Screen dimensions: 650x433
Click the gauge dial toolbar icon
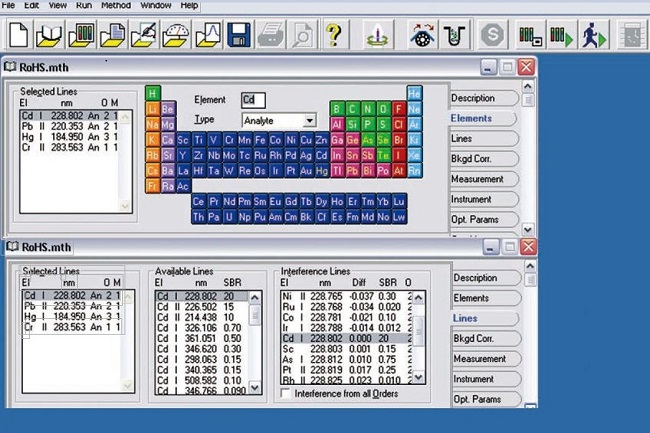(176, 38)
